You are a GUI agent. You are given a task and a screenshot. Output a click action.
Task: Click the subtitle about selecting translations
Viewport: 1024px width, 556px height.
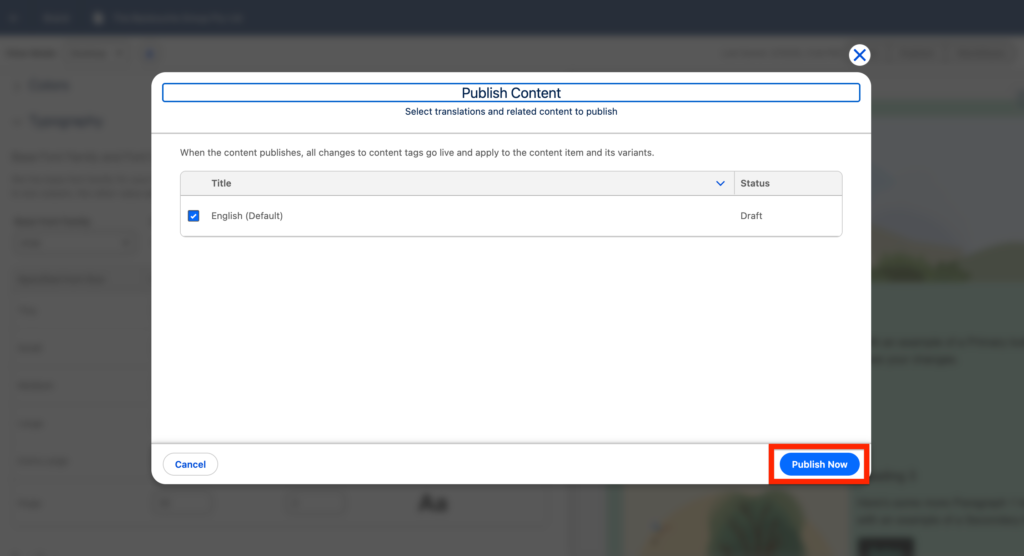point(511,112)
